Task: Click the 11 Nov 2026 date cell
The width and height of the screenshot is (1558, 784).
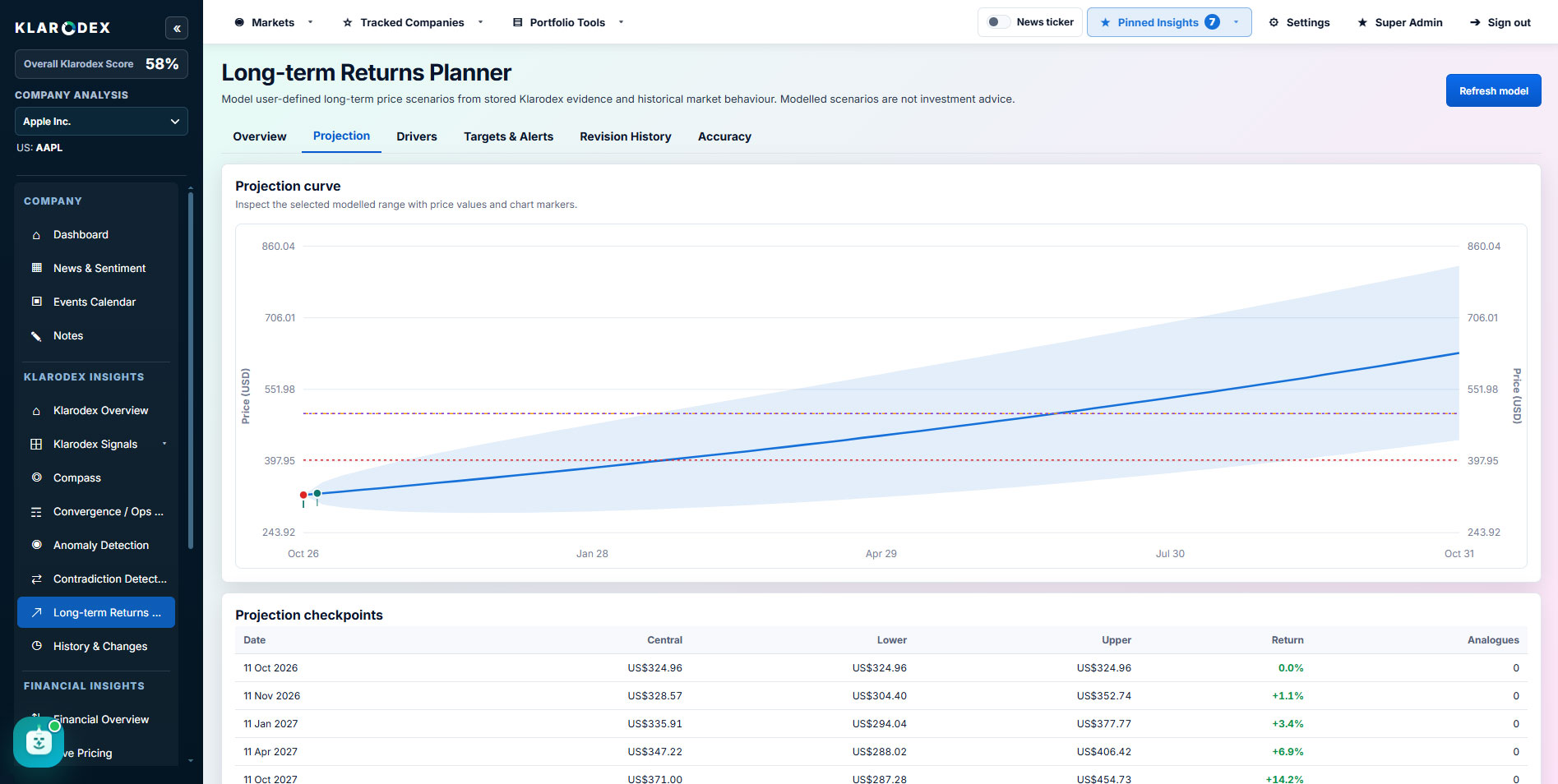Action: (271, 696)
